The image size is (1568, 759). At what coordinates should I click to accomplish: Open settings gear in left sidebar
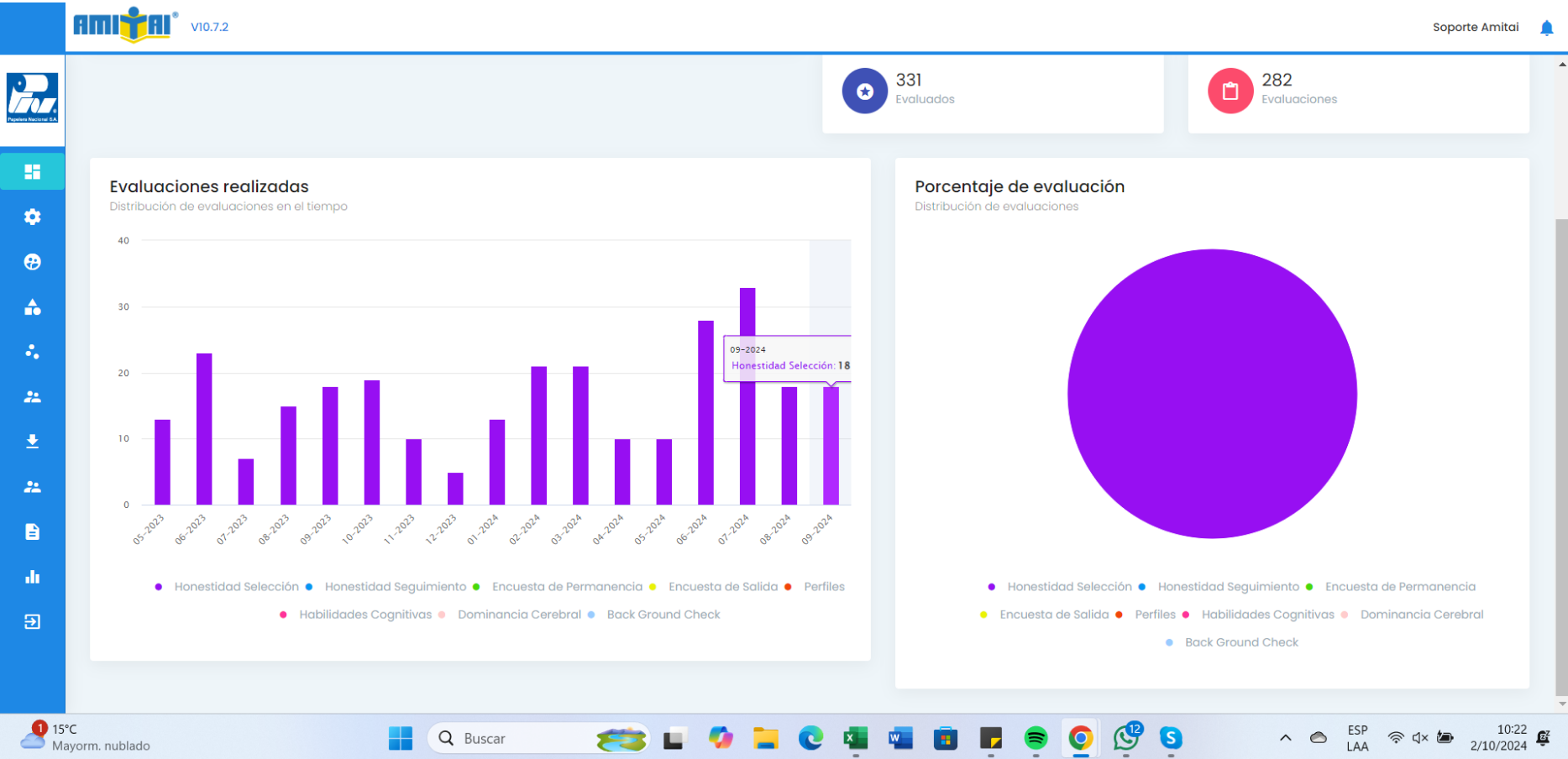click(x=32, y=217)
